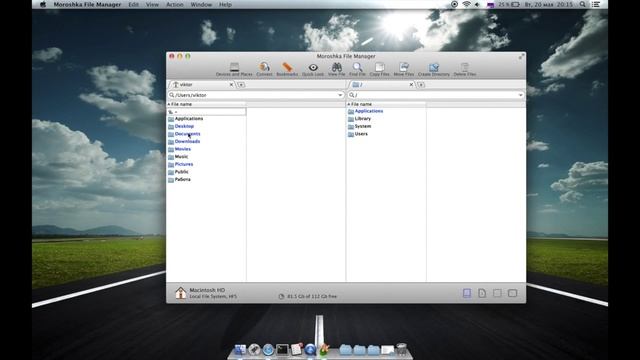Open Finder in the Dock

[240, 349]
